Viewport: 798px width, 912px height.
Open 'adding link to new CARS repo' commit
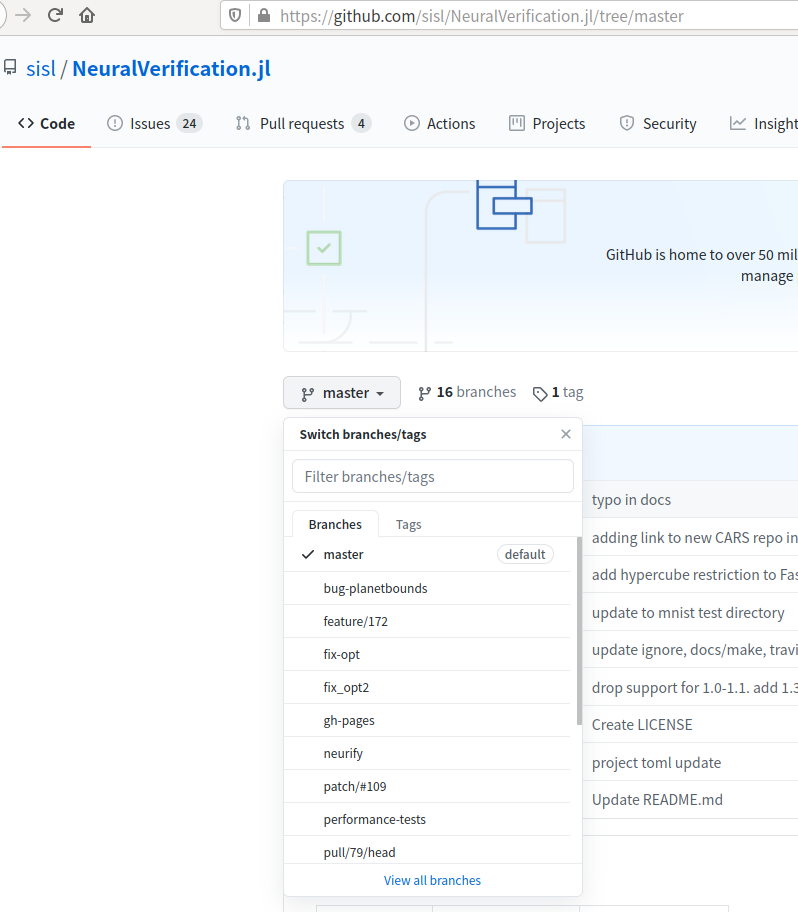pyautogui.click(x=694, y=537)
